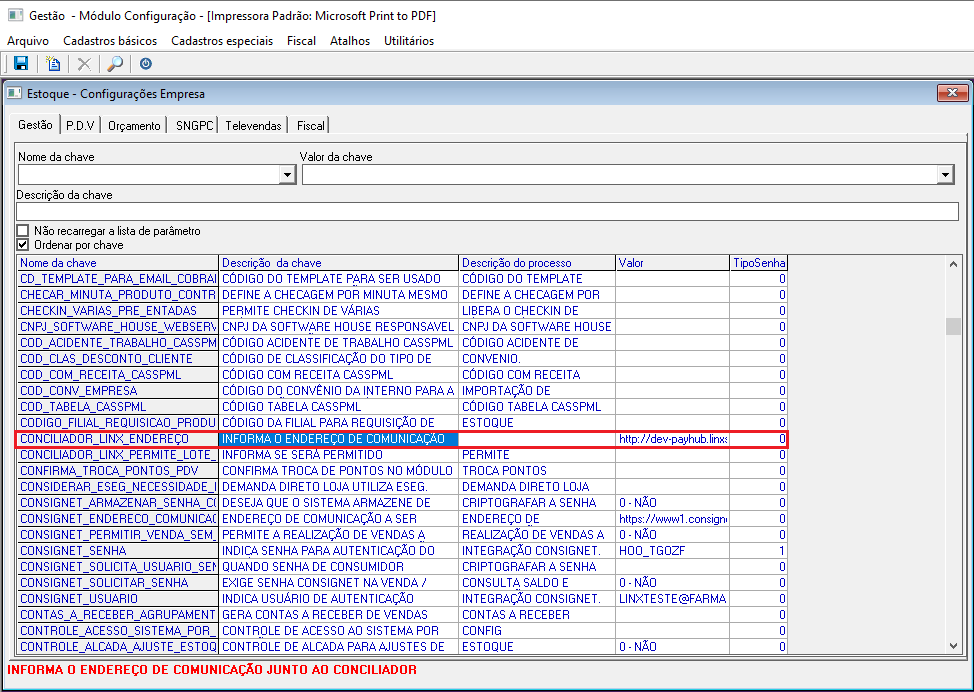The height and width of the screenshot is (692, 974).
Task: Click into the Descrição da chave field
Action: pos(487,211)
